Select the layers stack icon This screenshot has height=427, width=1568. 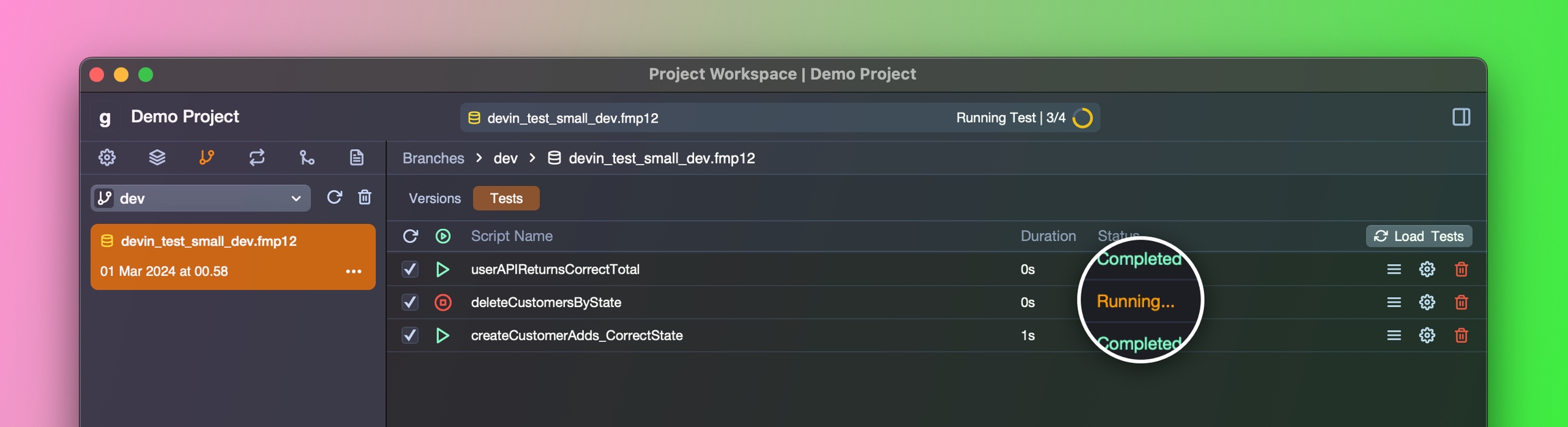tap(157, 158)
